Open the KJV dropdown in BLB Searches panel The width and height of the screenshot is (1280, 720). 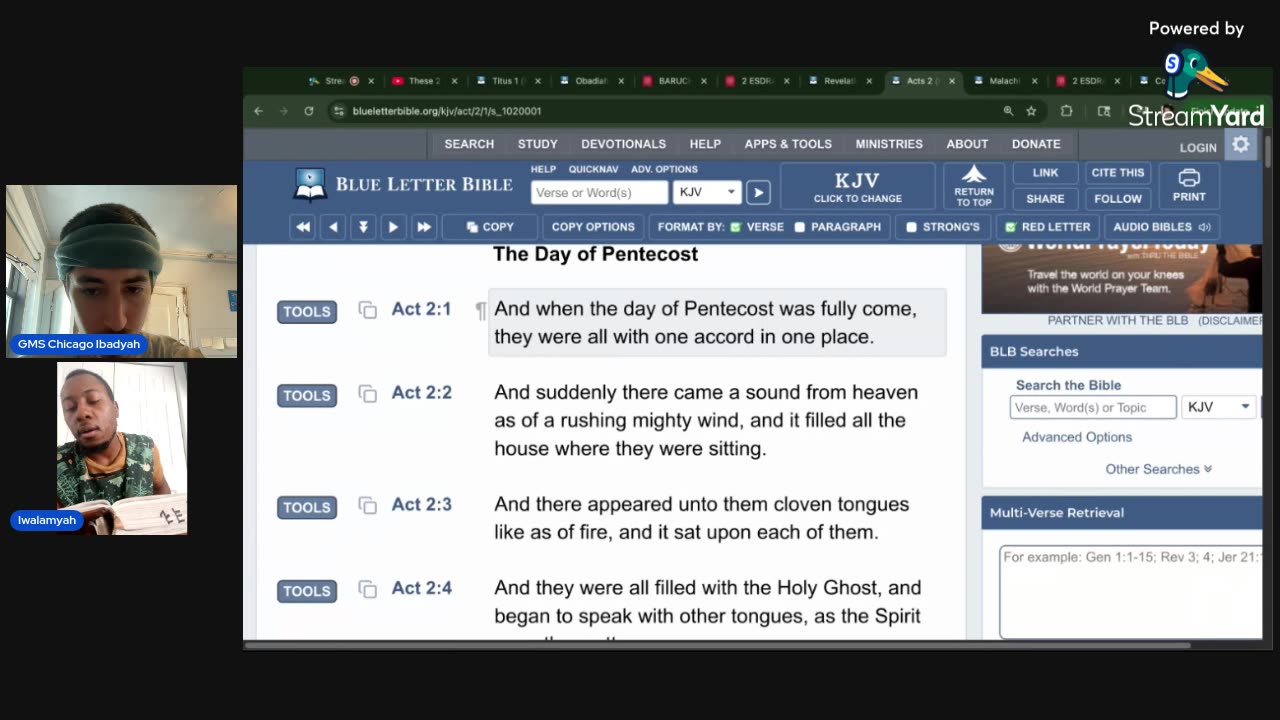click(1219, 407)
